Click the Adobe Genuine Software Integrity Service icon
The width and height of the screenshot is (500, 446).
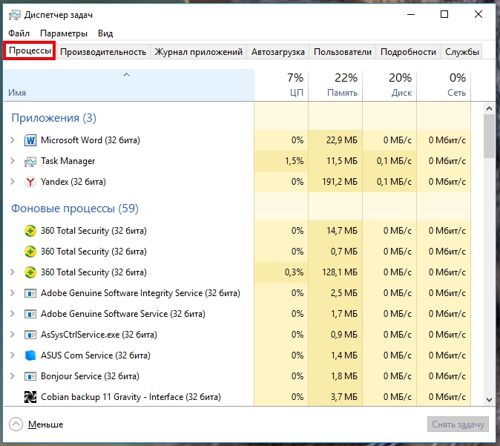30,293
